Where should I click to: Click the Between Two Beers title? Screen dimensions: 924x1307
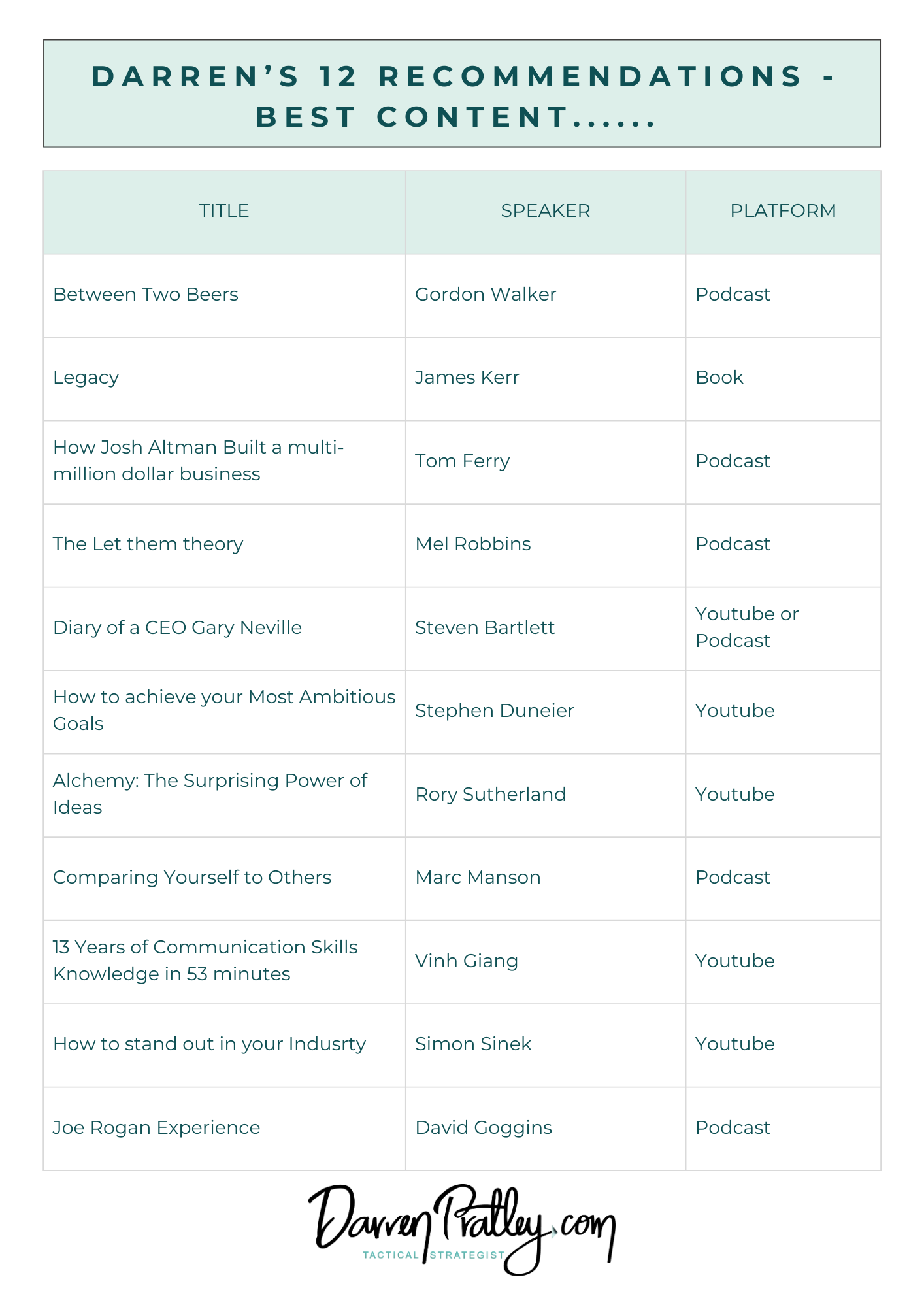coord(146,295)
